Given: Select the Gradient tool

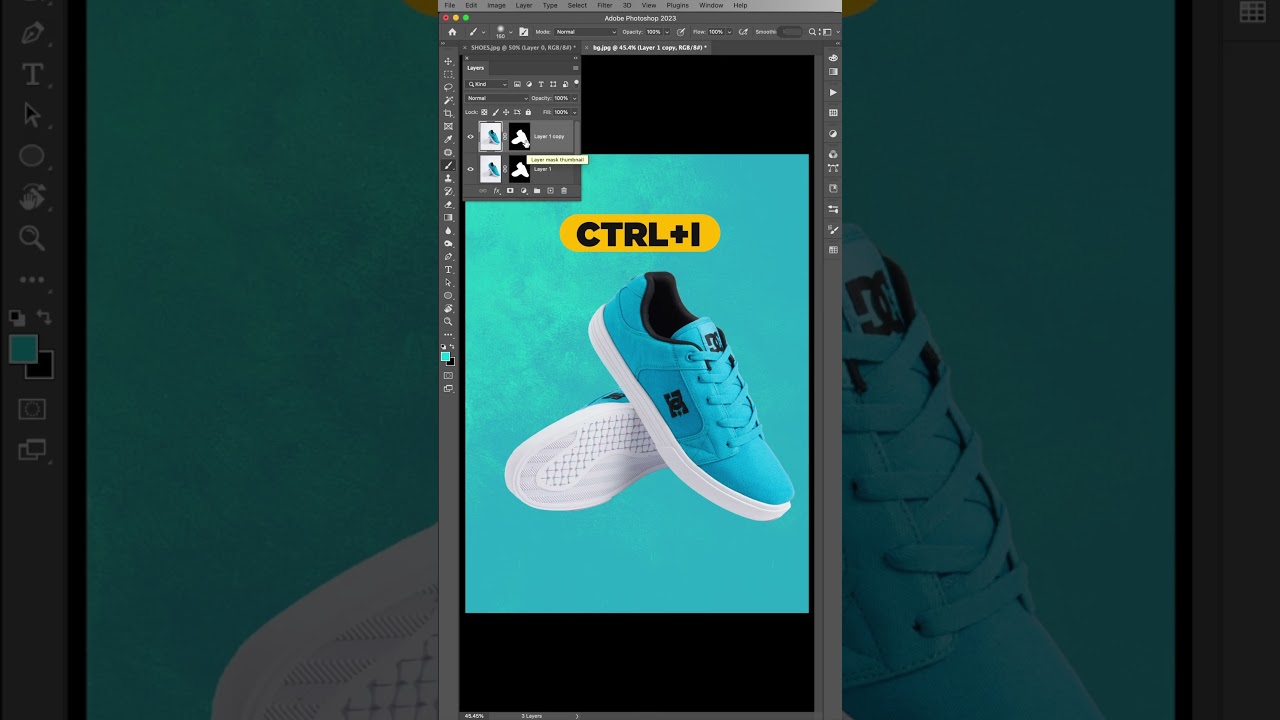Looking at the screenshot, I should (448, 217).
